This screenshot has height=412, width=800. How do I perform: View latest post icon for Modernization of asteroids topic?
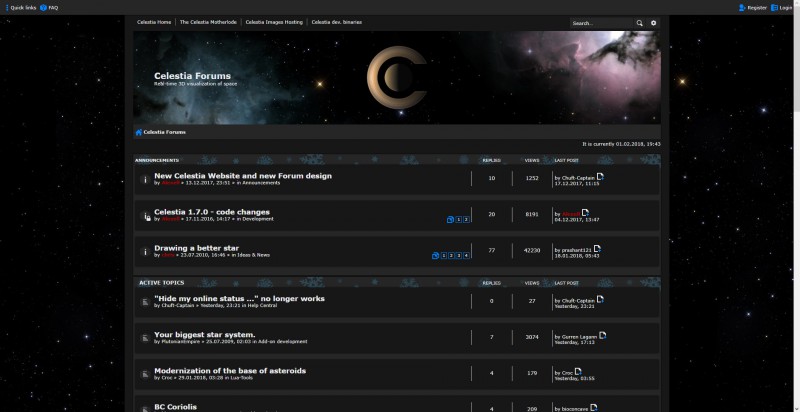click(x=578, y=372)
